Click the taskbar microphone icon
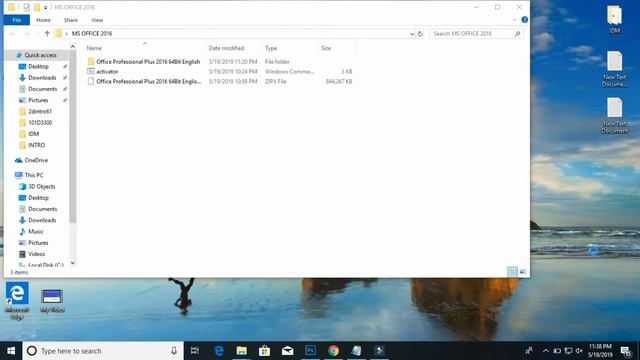Screen dimensions: 640x360 pos(174,351)
